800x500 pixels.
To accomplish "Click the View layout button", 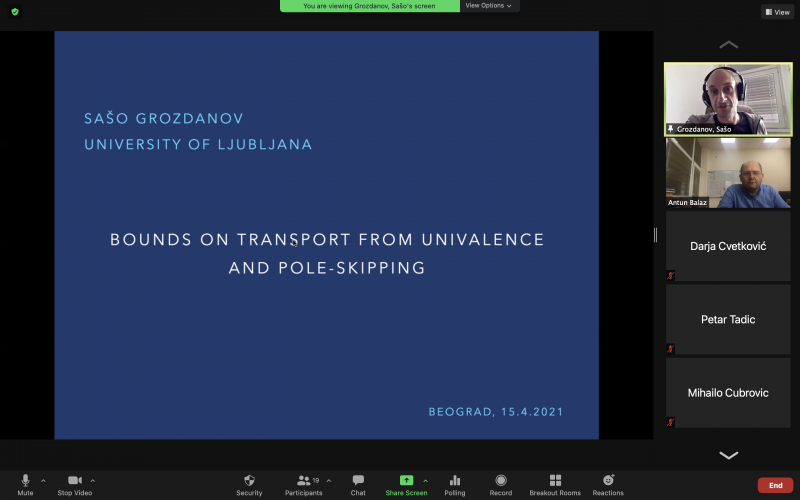I will (x=777, y=12).
